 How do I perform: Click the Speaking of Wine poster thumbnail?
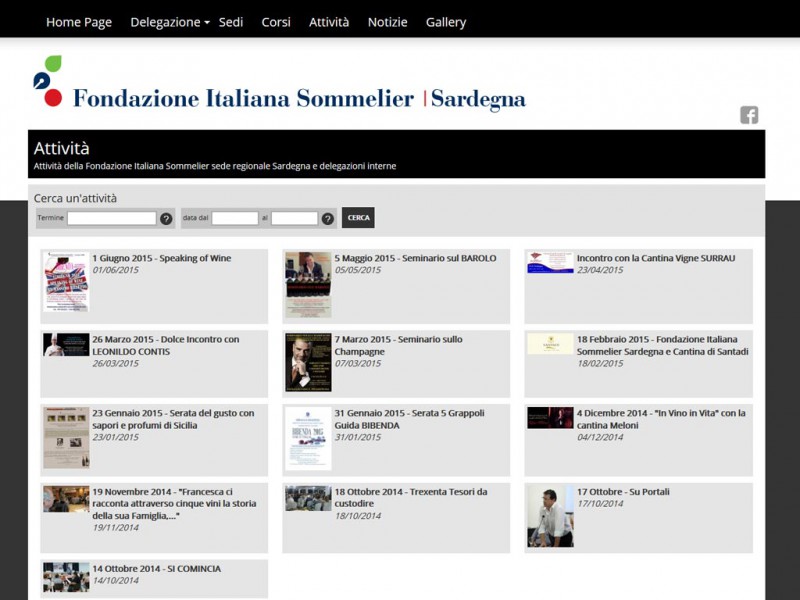(x=66, y=282)
